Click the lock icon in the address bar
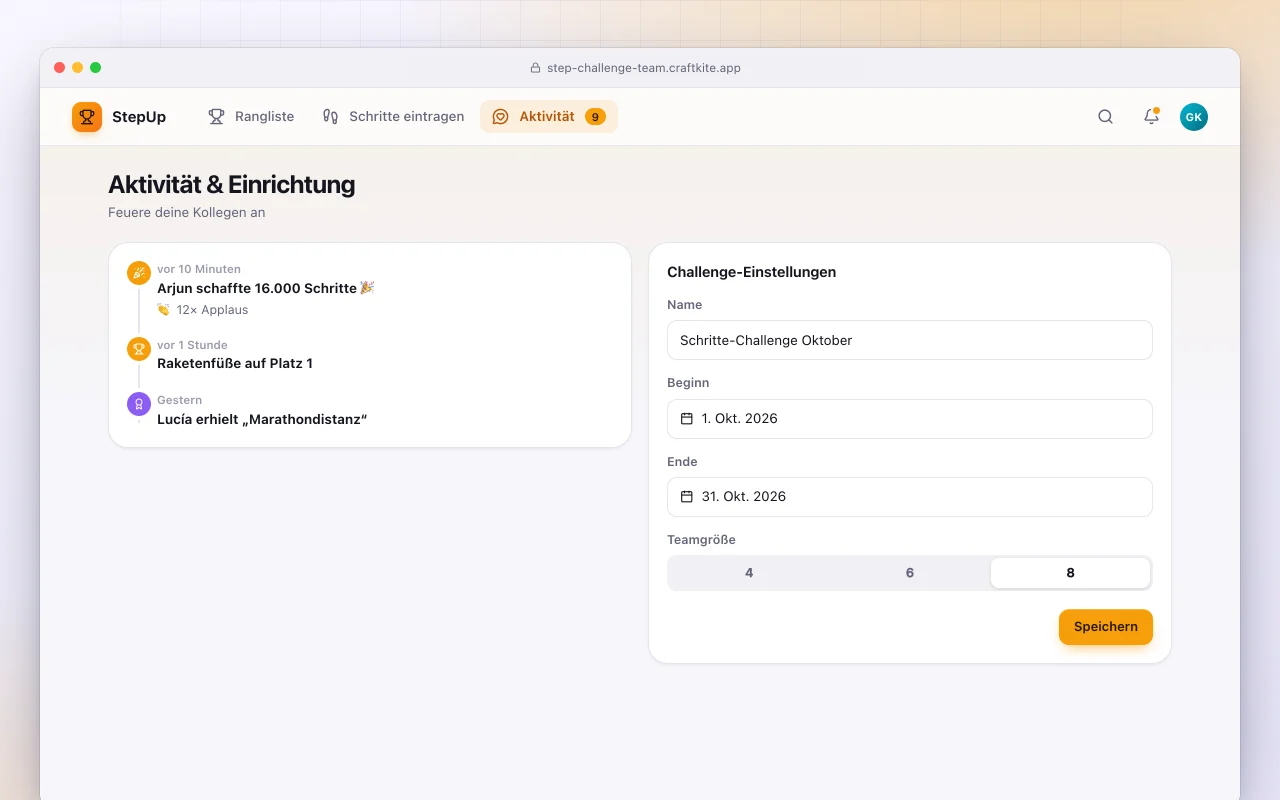Screen dimensions: 1280x800 tap(535, 68)
